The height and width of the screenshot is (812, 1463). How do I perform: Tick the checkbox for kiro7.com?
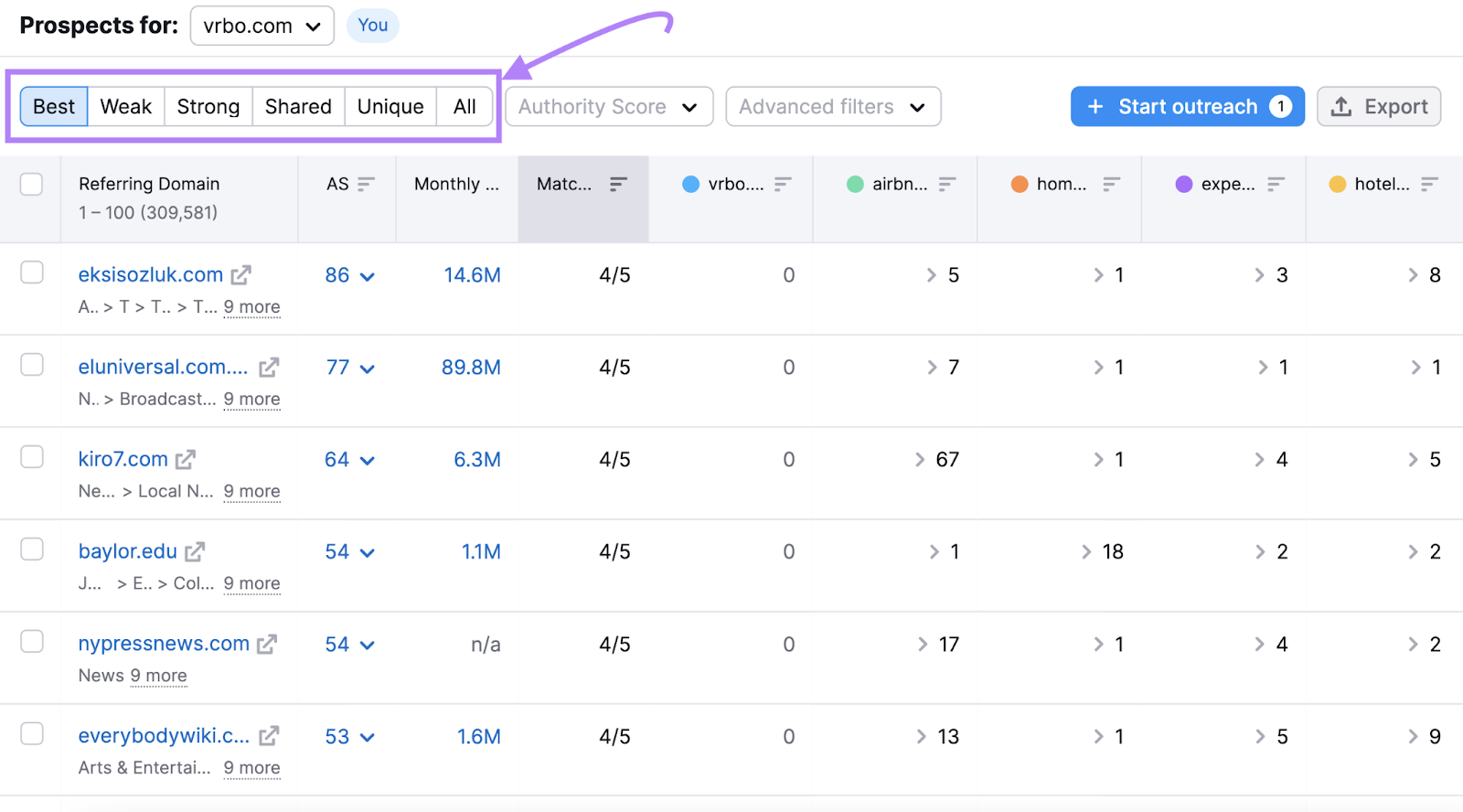[32, 456]
